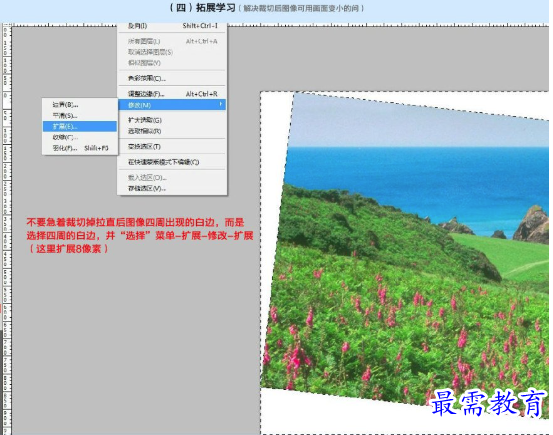553x435 pixels.
Task: Expand the 修改(M) submenu arrow
Action: click(x=221, y=104)
